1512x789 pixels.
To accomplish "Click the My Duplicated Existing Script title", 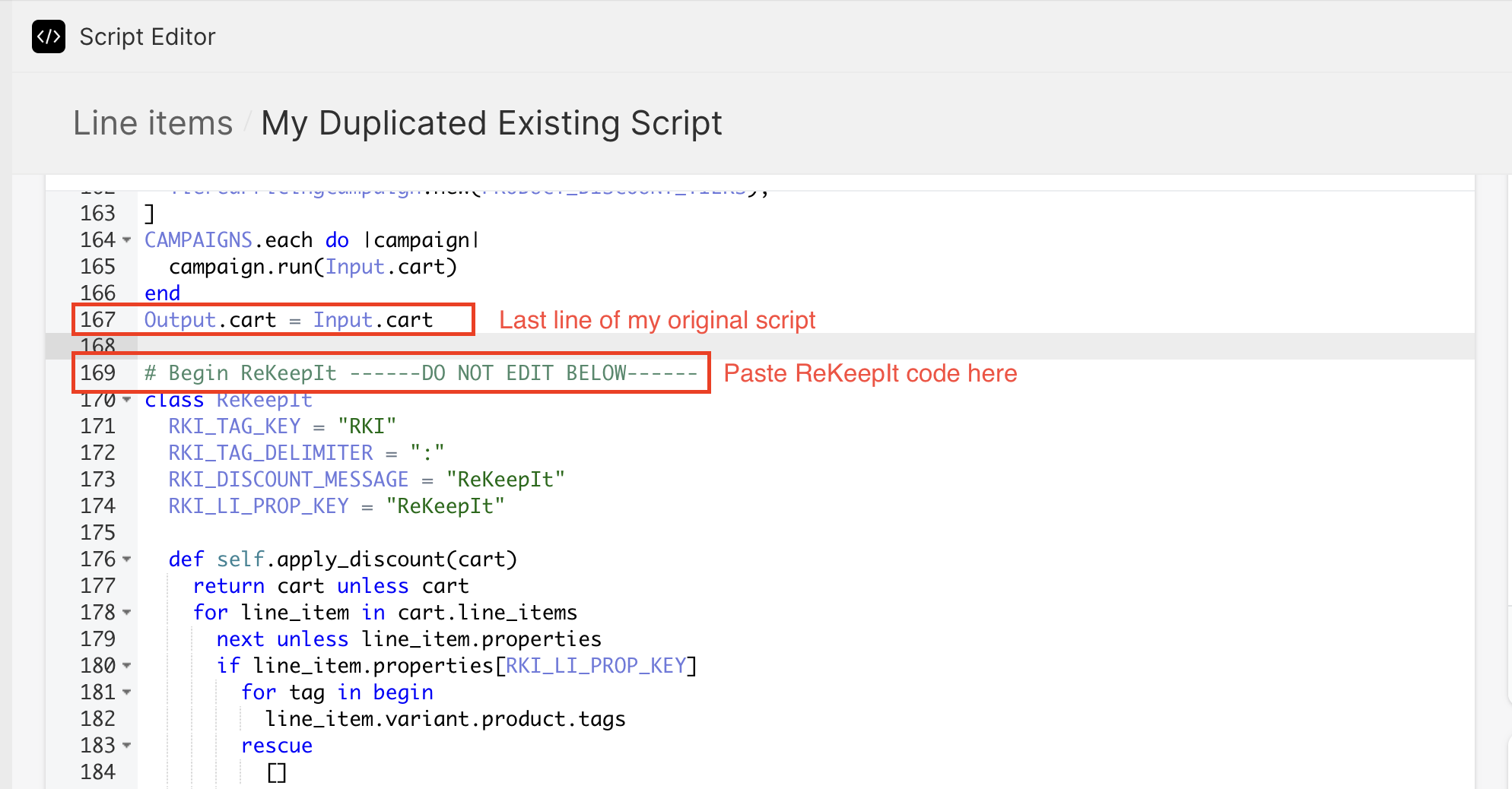I will (x=491, y=123).
